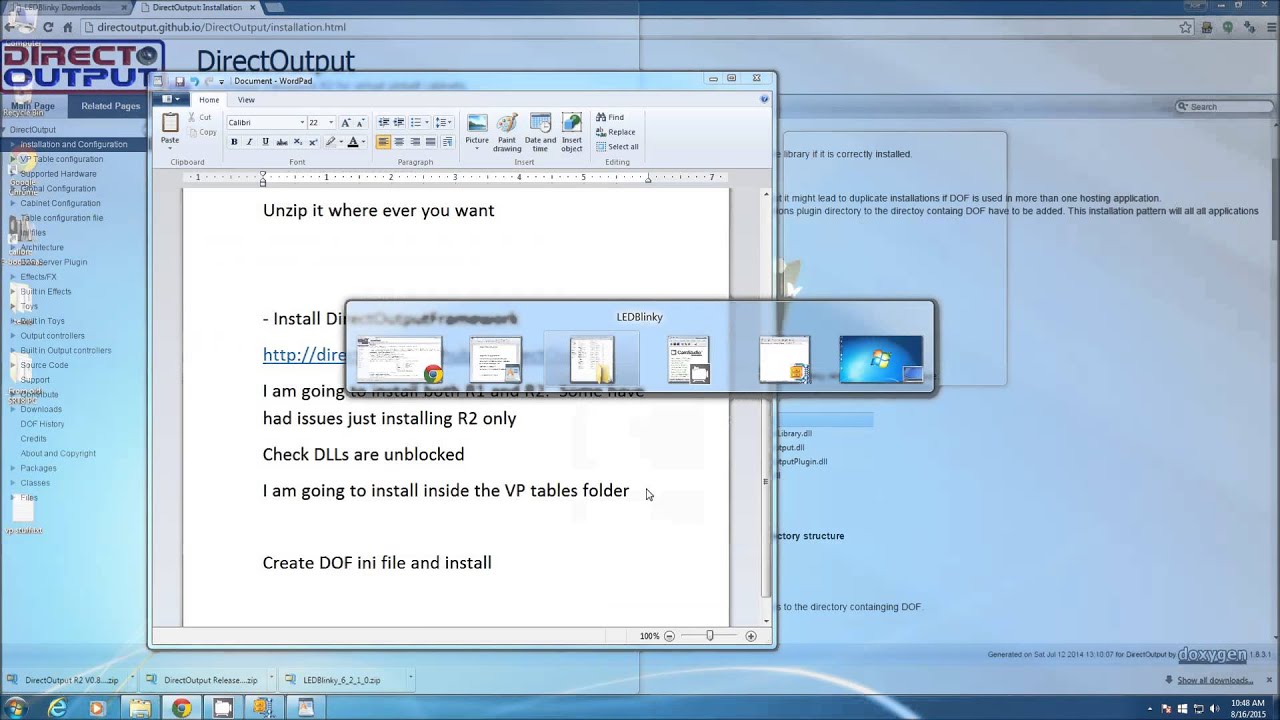Open the Related Pages tab

point(111,106)
